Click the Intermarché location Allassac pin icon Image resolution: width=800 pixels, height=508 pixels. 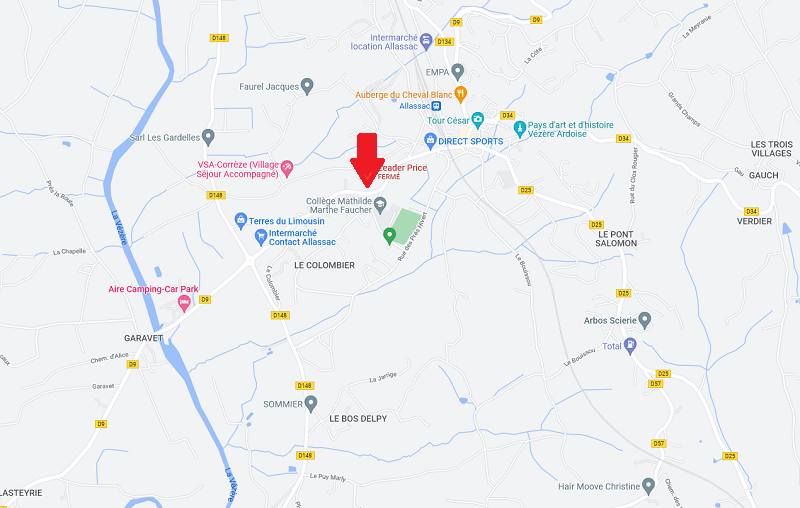pyautogui.click(x=426, y=41)
